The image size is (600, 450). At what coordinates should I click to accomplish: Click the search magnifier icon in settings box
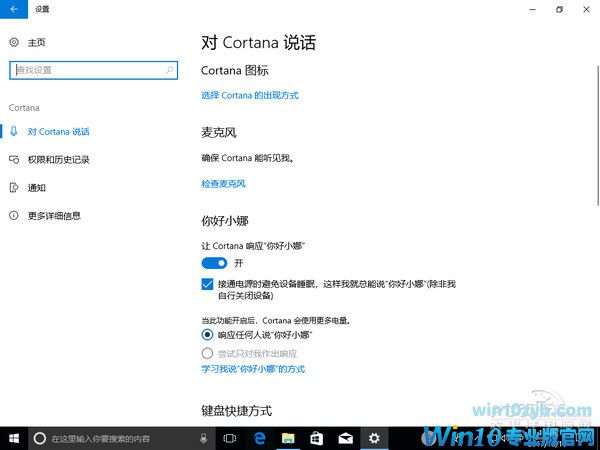(x=170, y=70)
